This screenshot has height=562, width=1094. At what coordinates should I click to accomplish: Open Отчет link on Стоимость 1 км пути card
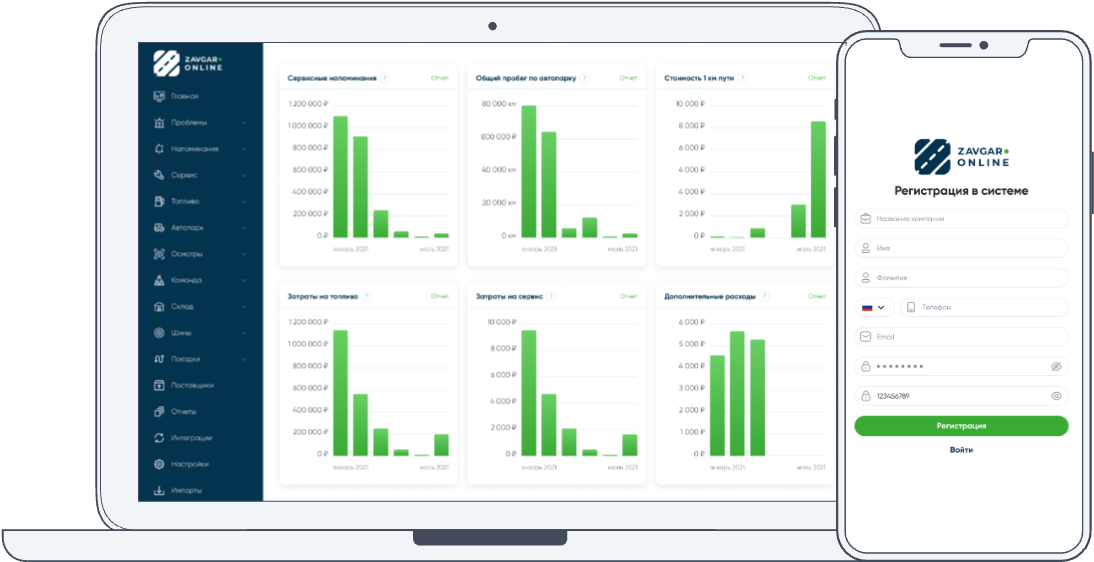tap(816, 78)
